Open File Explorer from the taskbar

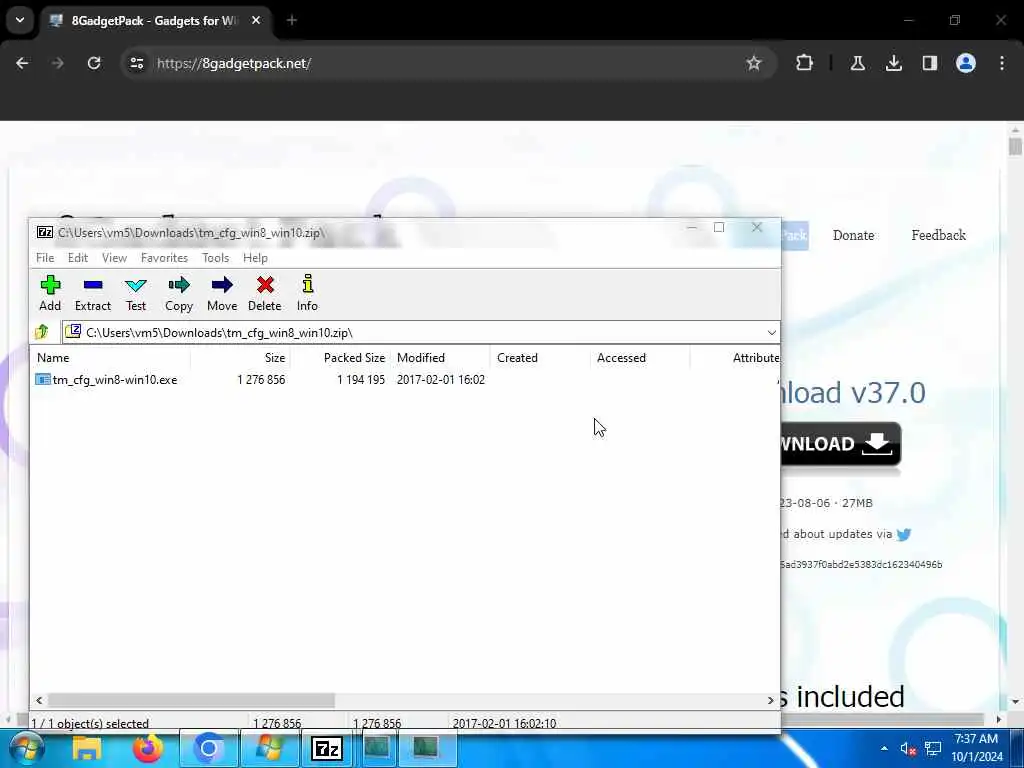click(x=86, y=748)
